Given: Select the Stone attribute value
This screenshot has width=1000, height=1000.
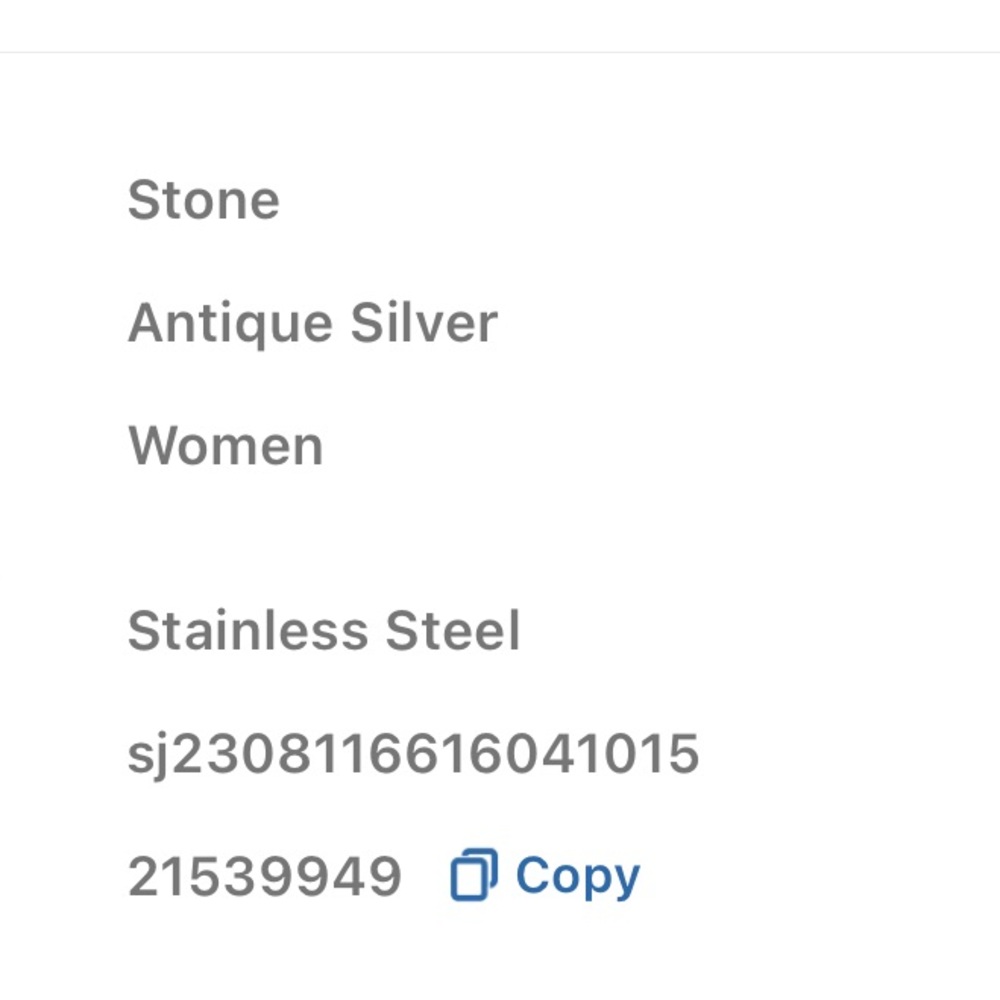Looking at the screenshot, I should coord(204,200).
